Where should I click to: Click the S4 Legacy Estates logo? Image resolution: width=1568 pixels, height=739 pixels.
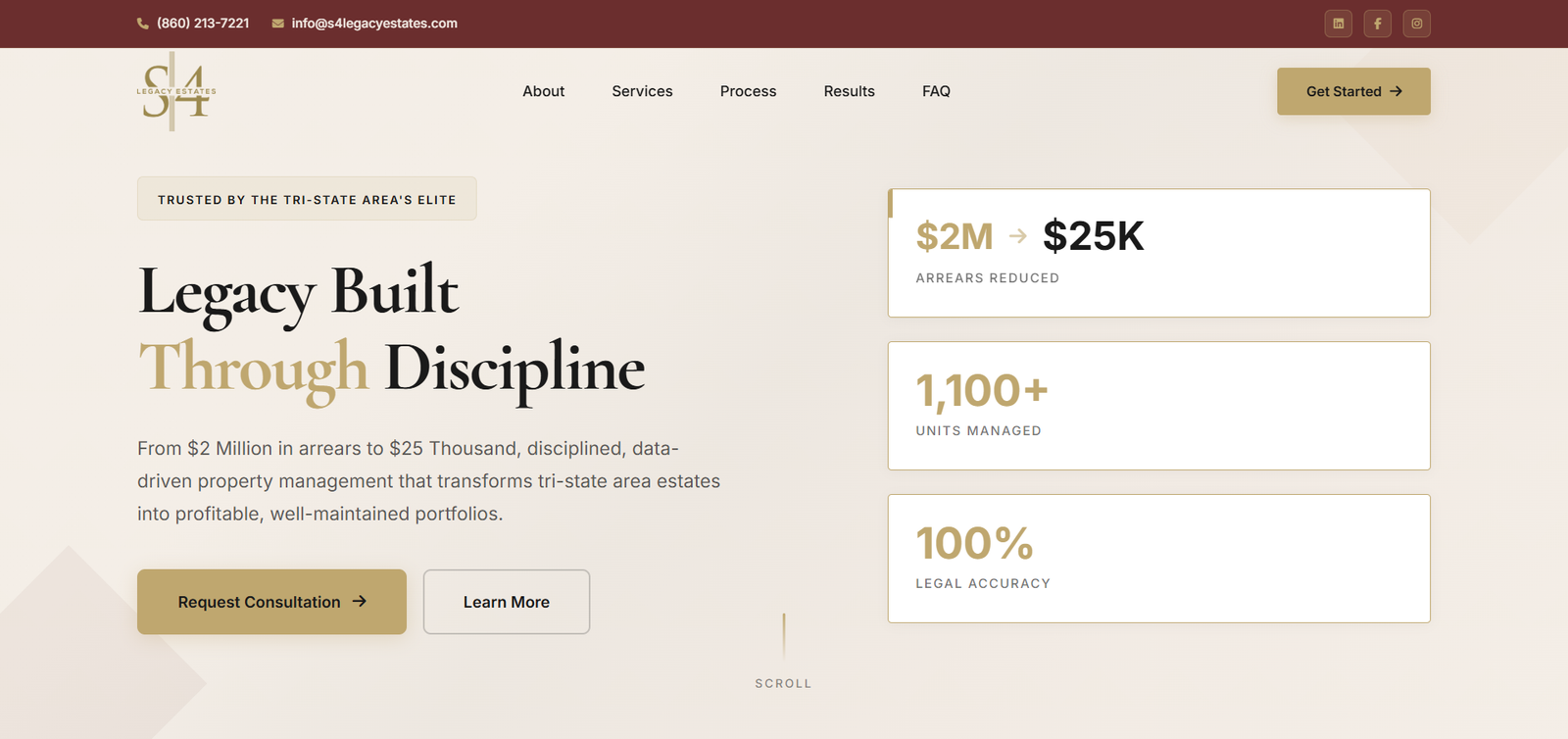176,91
